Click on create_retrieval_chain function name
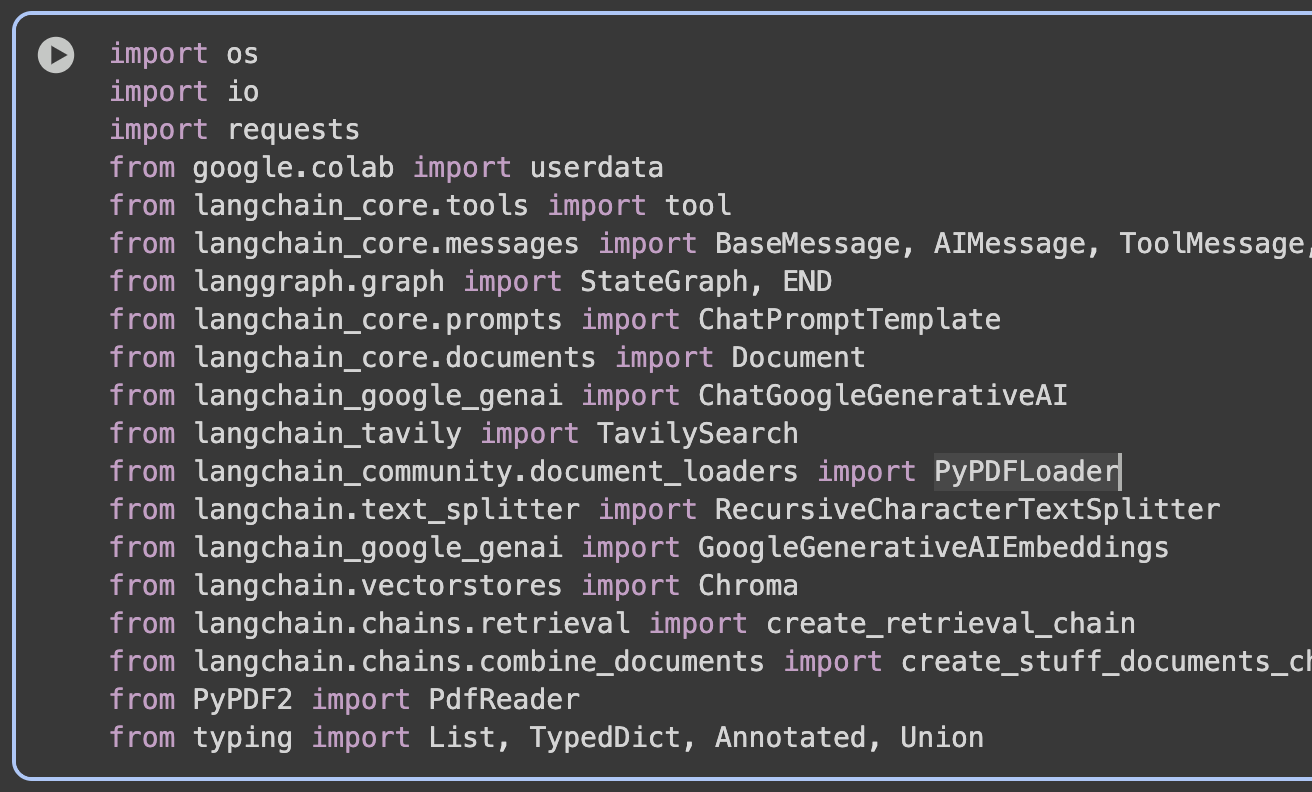The width and height of the screenshot is (1312, 792). click(950, 623)
